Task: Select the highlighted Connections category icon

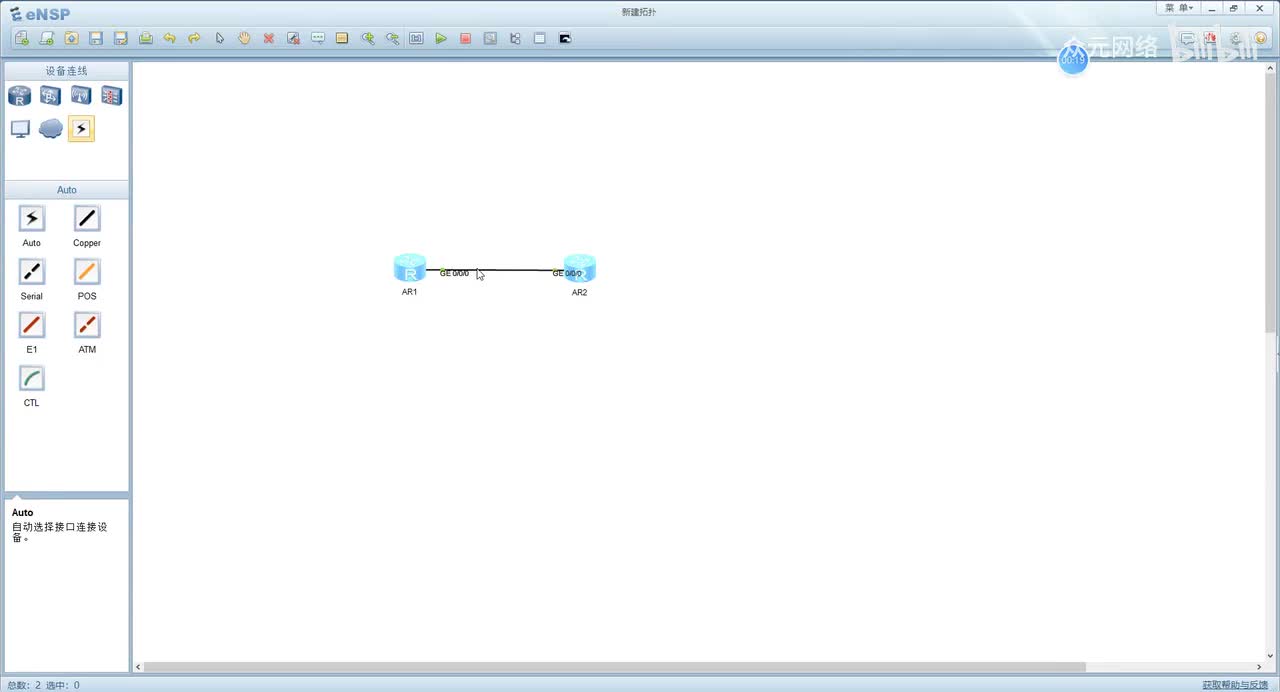Action: pyautogui.click(x=81, y=129)
